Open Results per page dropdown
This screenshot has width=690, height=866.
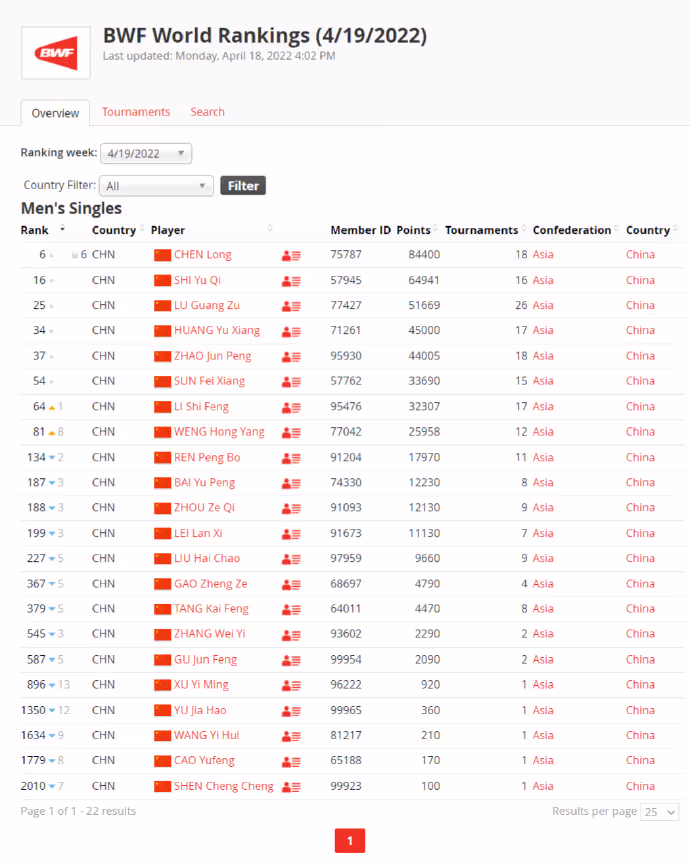pyautogui.click(x=660, y=812)
